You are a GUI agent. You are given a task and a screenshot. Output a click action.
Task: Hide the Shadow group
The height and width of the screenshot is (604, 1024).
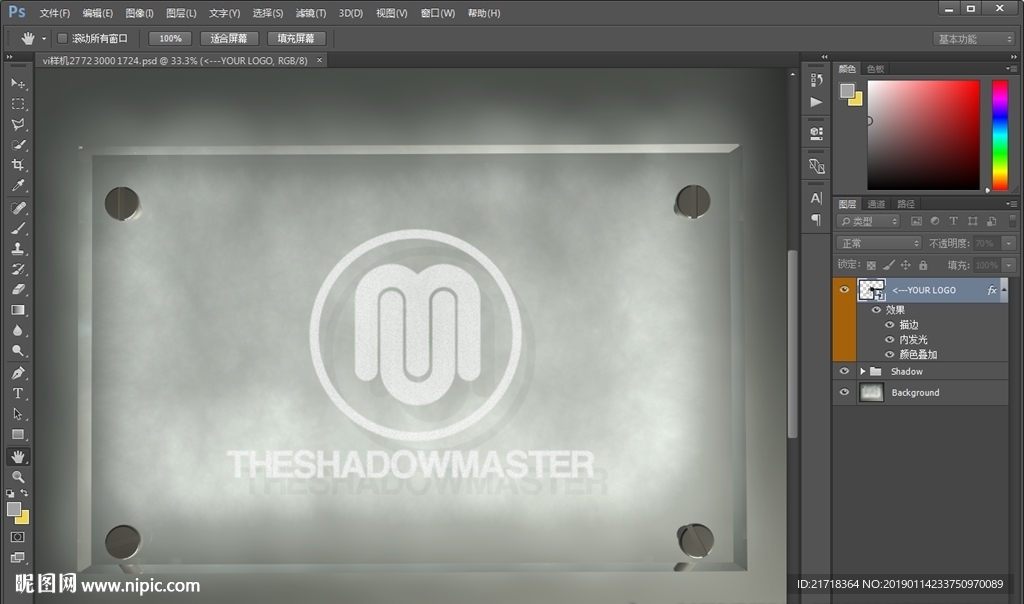point(844,371)
